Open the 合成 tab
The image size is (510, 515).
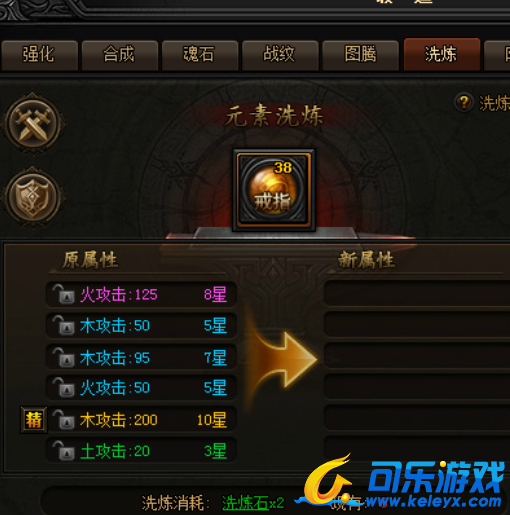(x=119, y=55)
